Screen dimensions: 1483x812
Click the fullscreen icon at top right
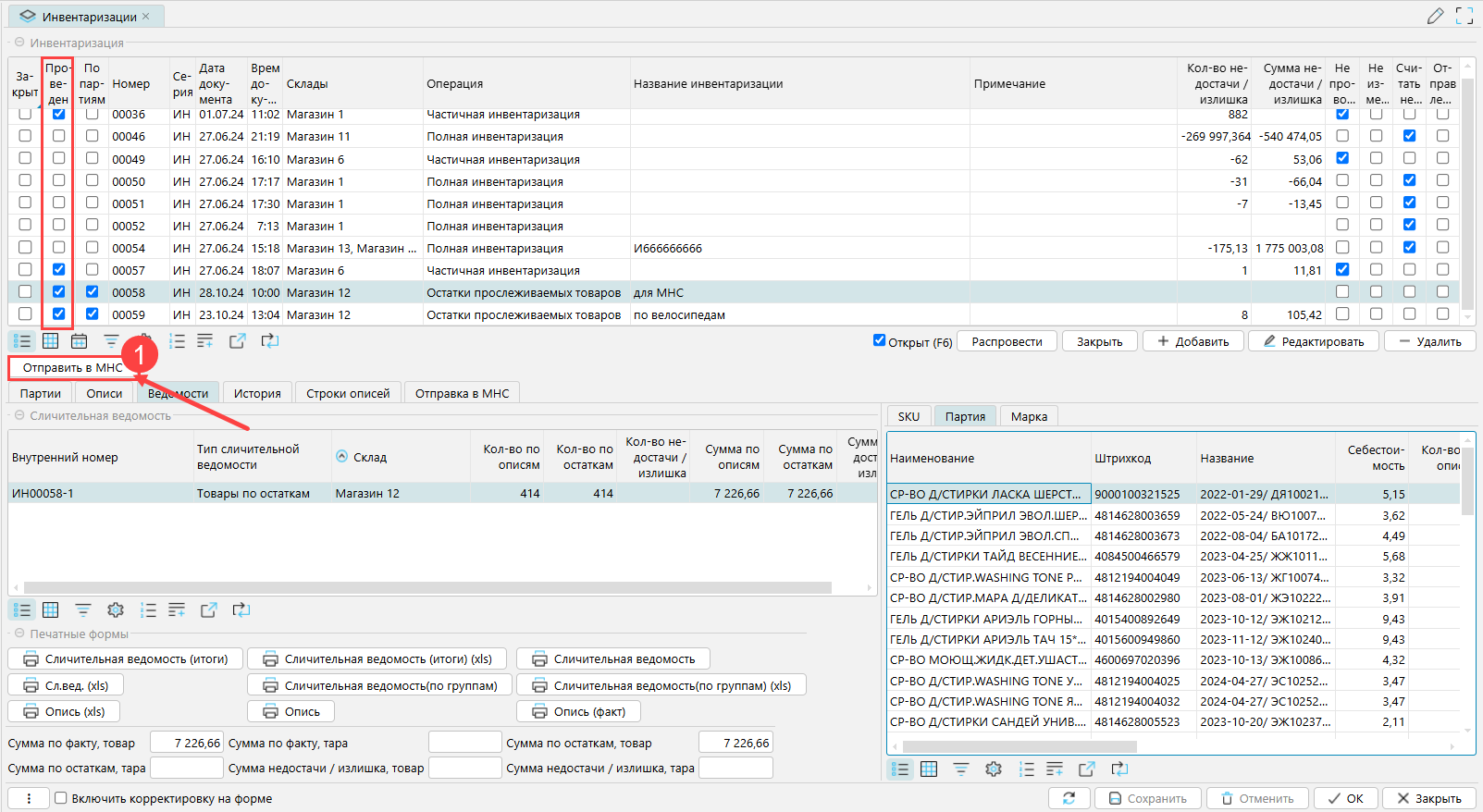(x=1464, y=16)
